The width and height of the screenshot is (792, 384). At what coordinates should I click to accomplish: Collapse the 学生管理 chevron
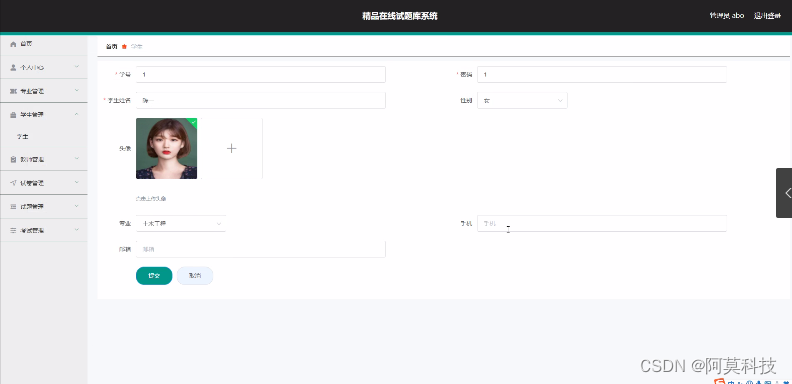[x=77, y=114]
